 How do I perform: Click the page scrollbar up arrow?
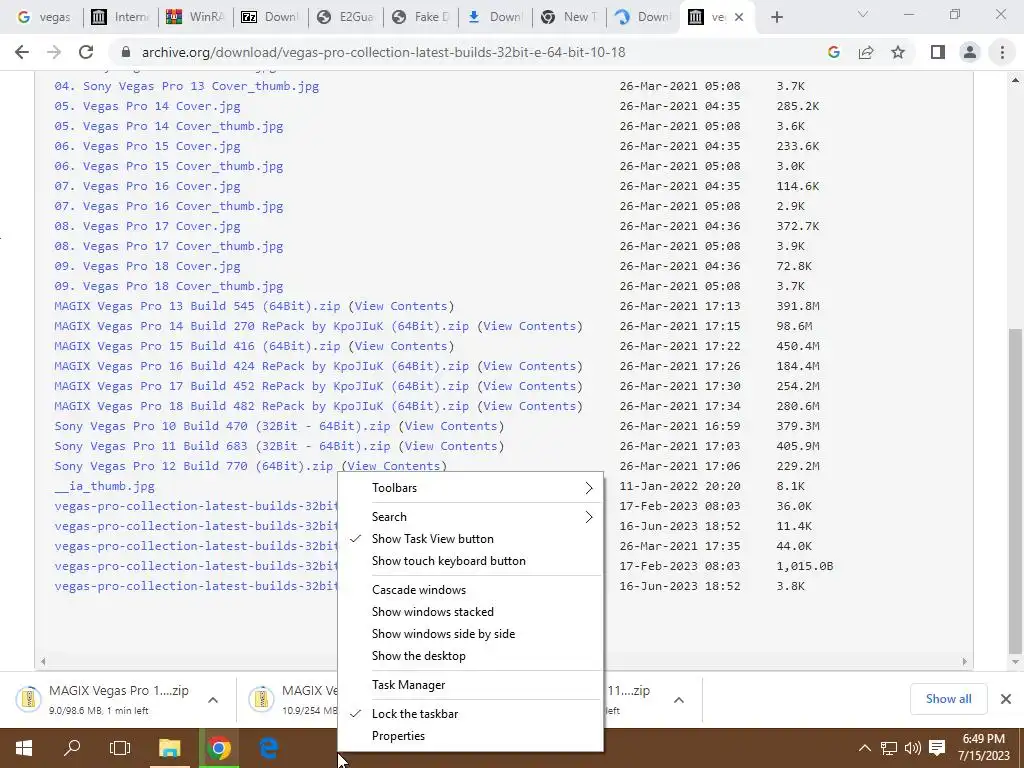pos(1015,80)
